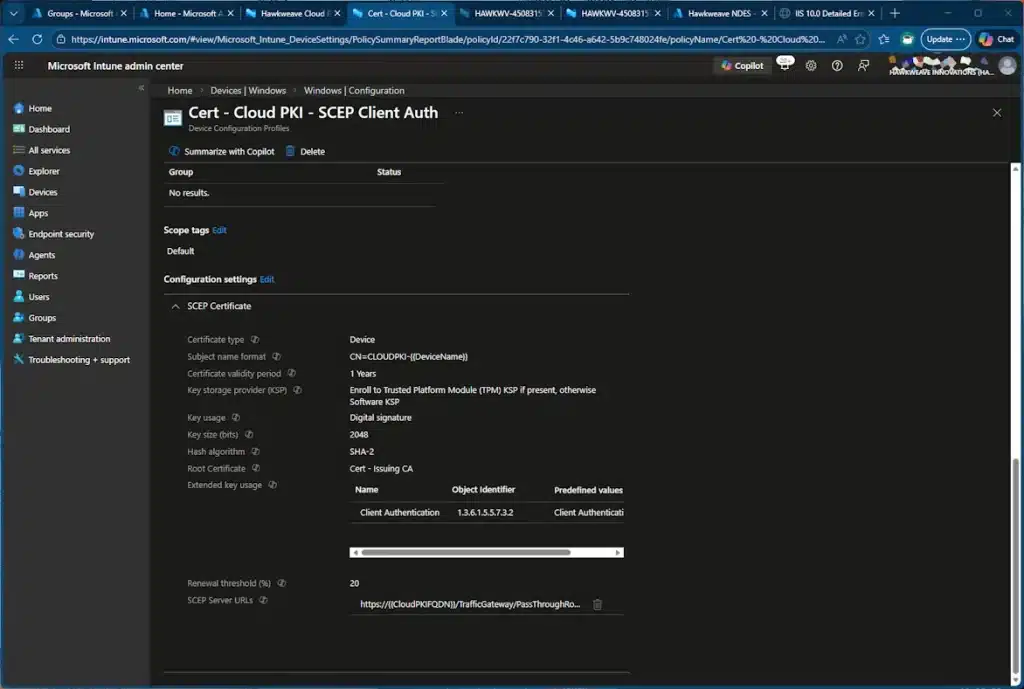This screenshot has height=689, width=1024.
Task: Click Edit next to Configuration settings
Action: click(x=267, y=279)
